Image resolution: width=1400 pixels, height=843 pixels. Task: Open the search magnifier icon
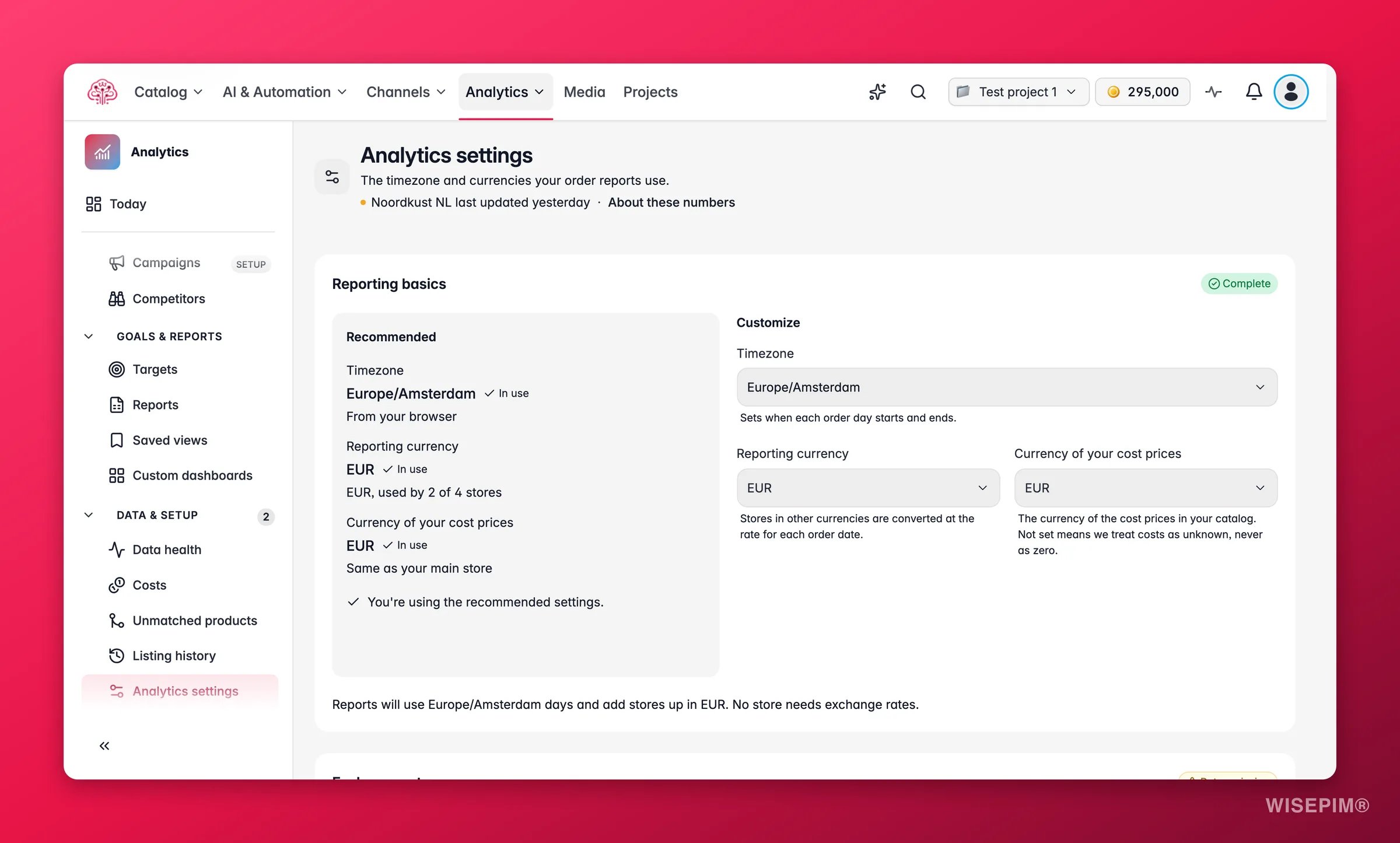tap(918, 92)
